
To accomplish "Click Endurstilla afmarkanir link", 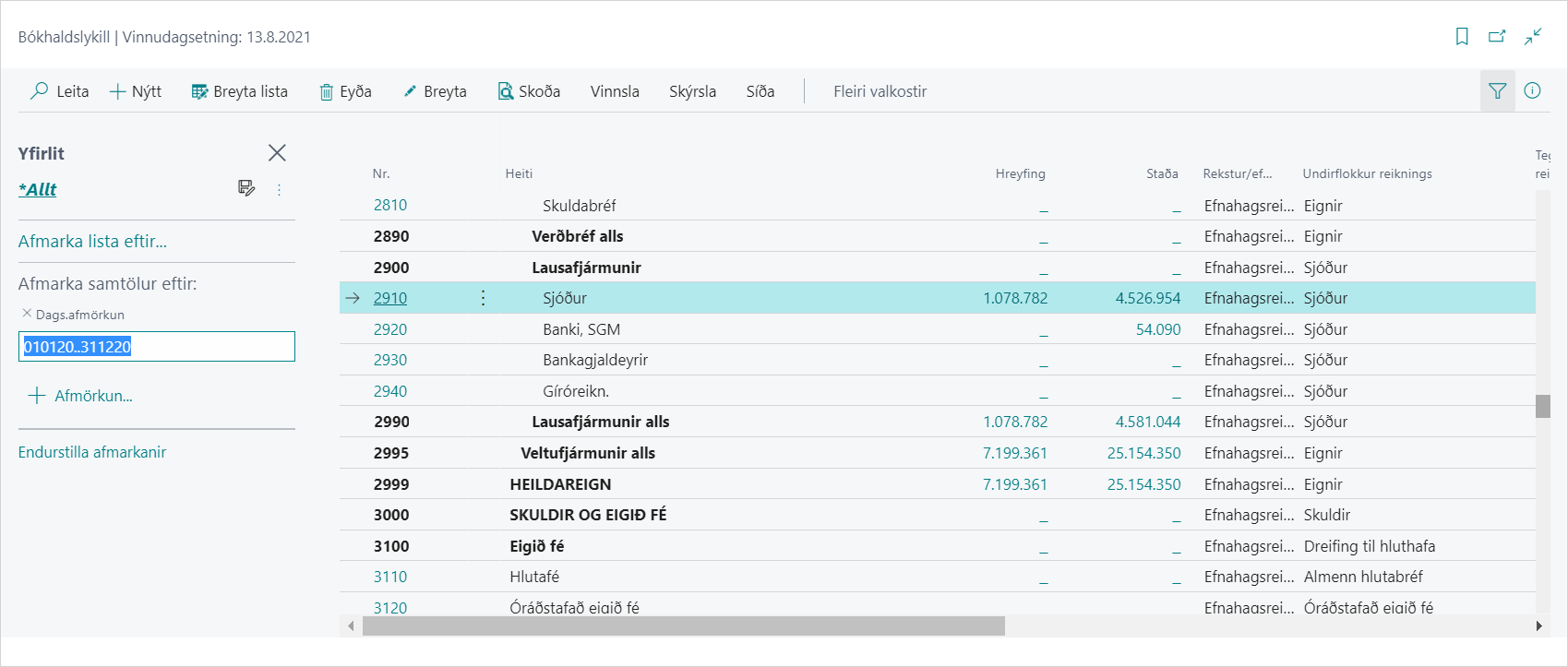I will (92, 452).
